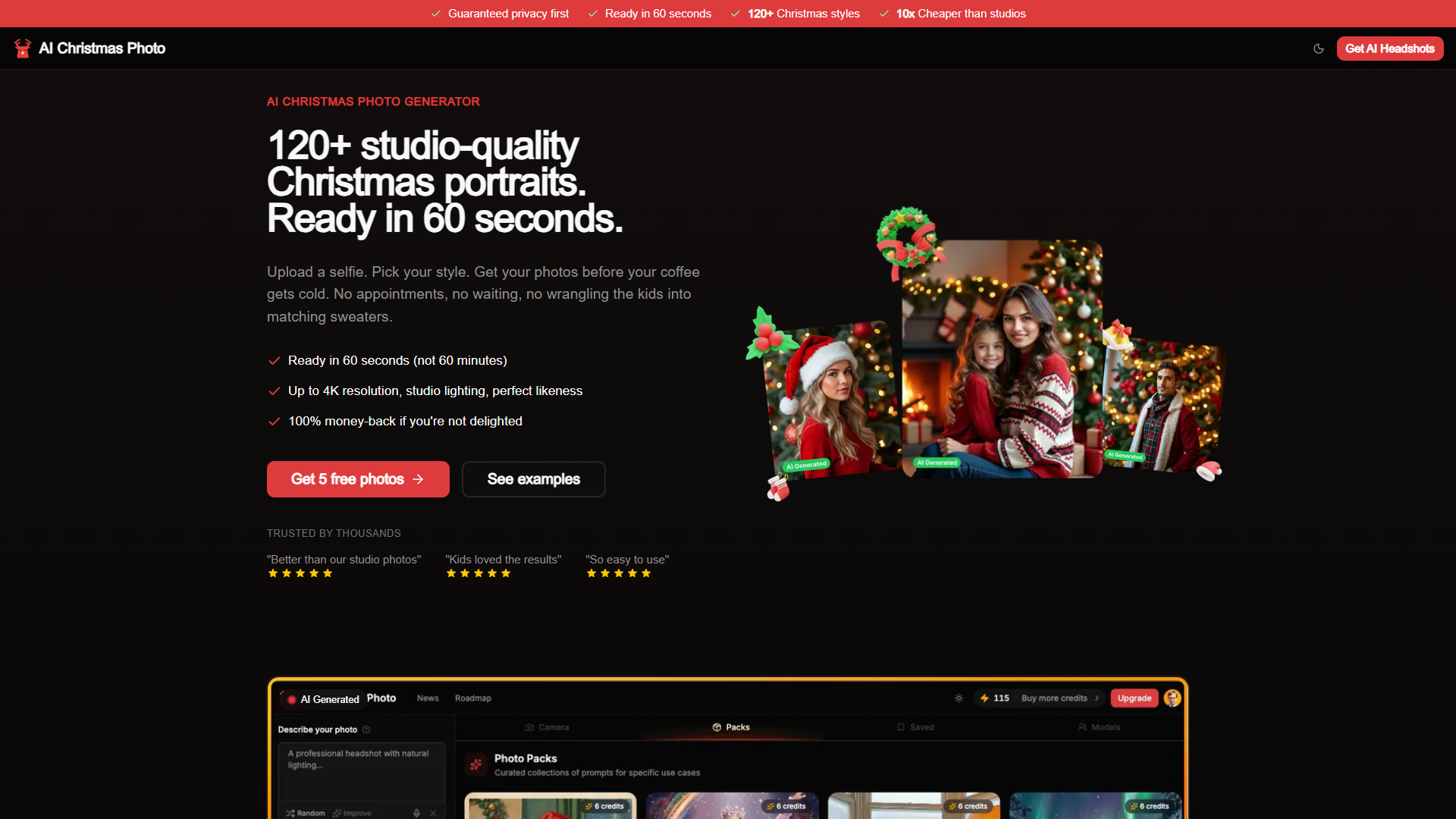Click the lightning bolt 115 credits counter
This screenshot has height=819, width=1456.
pyautogui.click(x=995, y=698)
